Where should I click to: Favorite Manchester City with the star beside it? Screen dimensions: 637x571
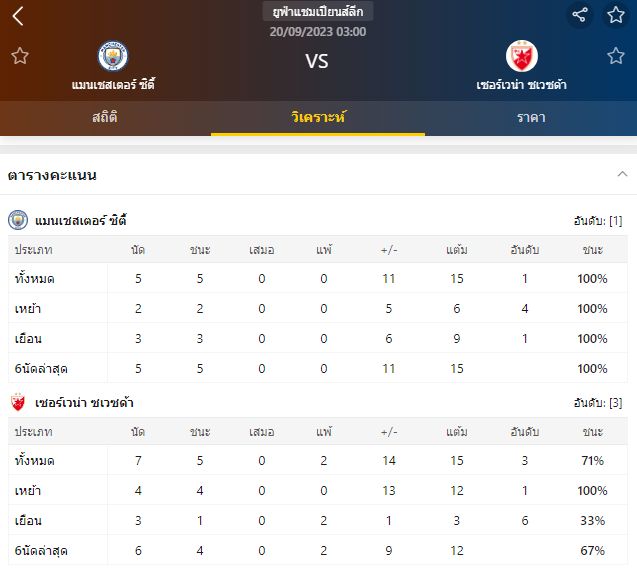(x=20, y=56)
